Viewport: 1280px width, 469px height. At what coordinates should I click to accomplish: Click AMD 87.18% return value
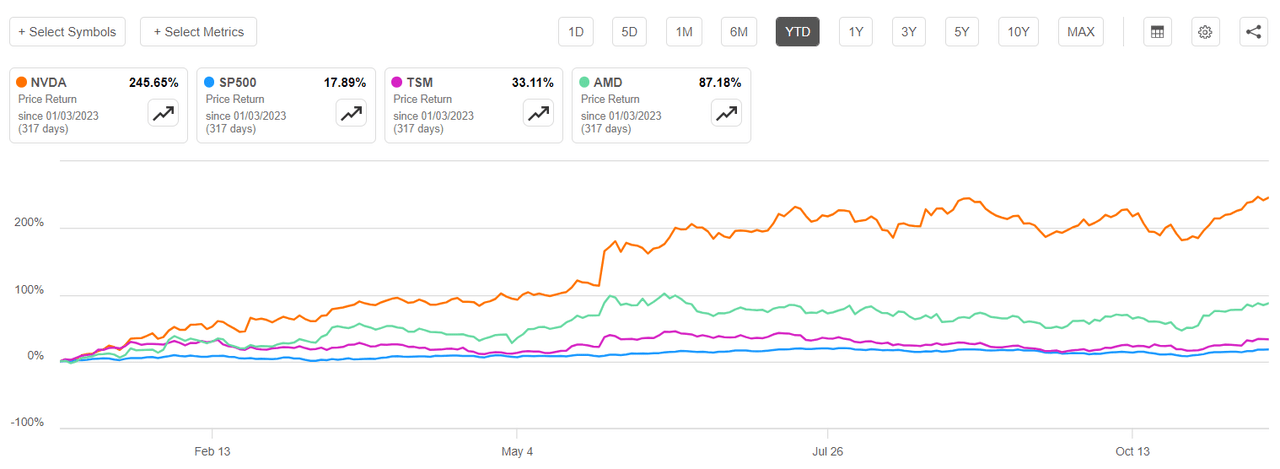(x=722, y=83)
